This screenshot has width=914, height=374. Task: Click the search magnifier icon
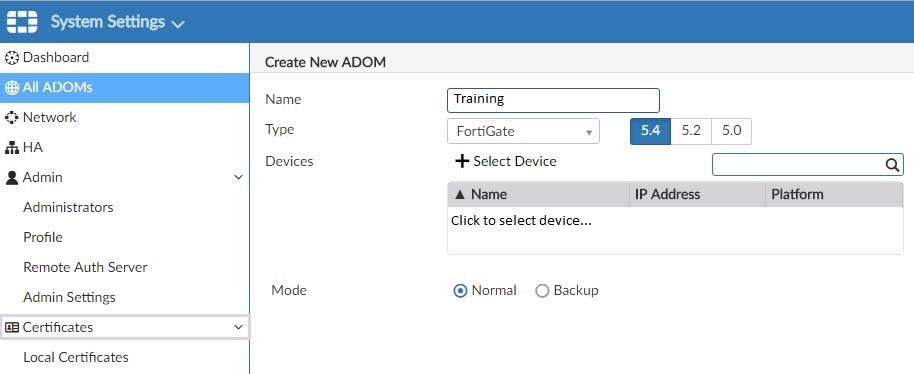892,165
